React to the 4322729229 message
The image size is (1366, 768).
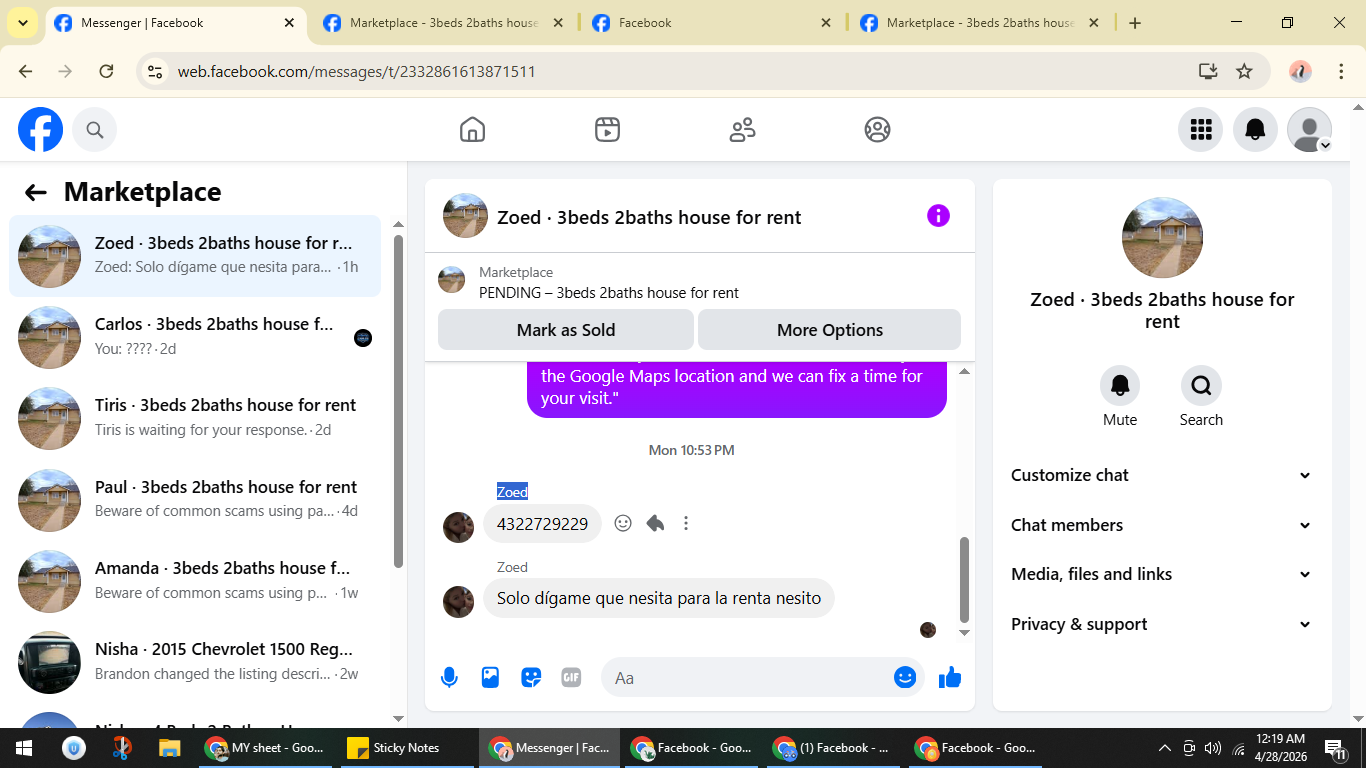tap(623, 523)
